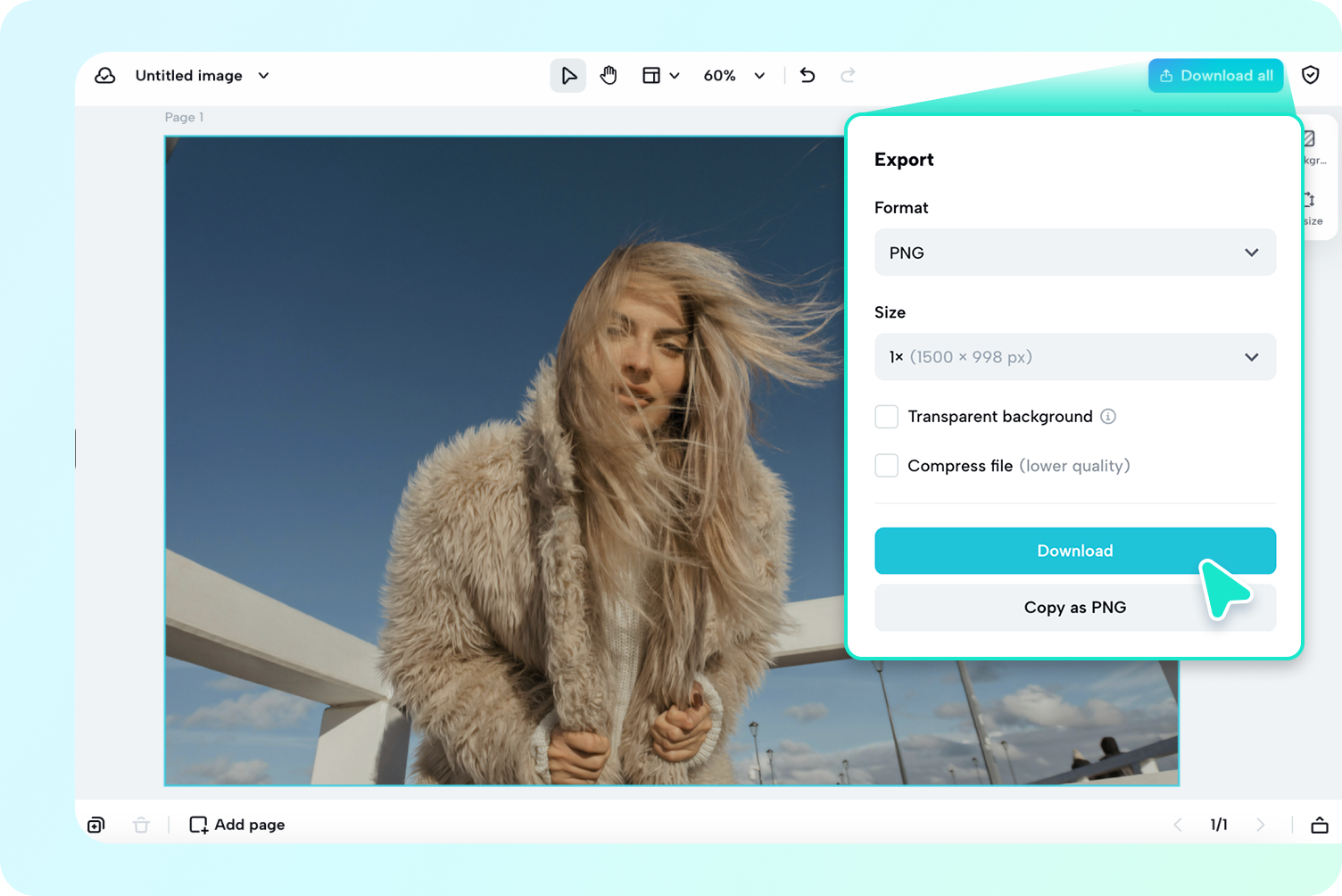Activate the hand pan tool
This screenshot has width=1342, height=896.
pos(609,76)
